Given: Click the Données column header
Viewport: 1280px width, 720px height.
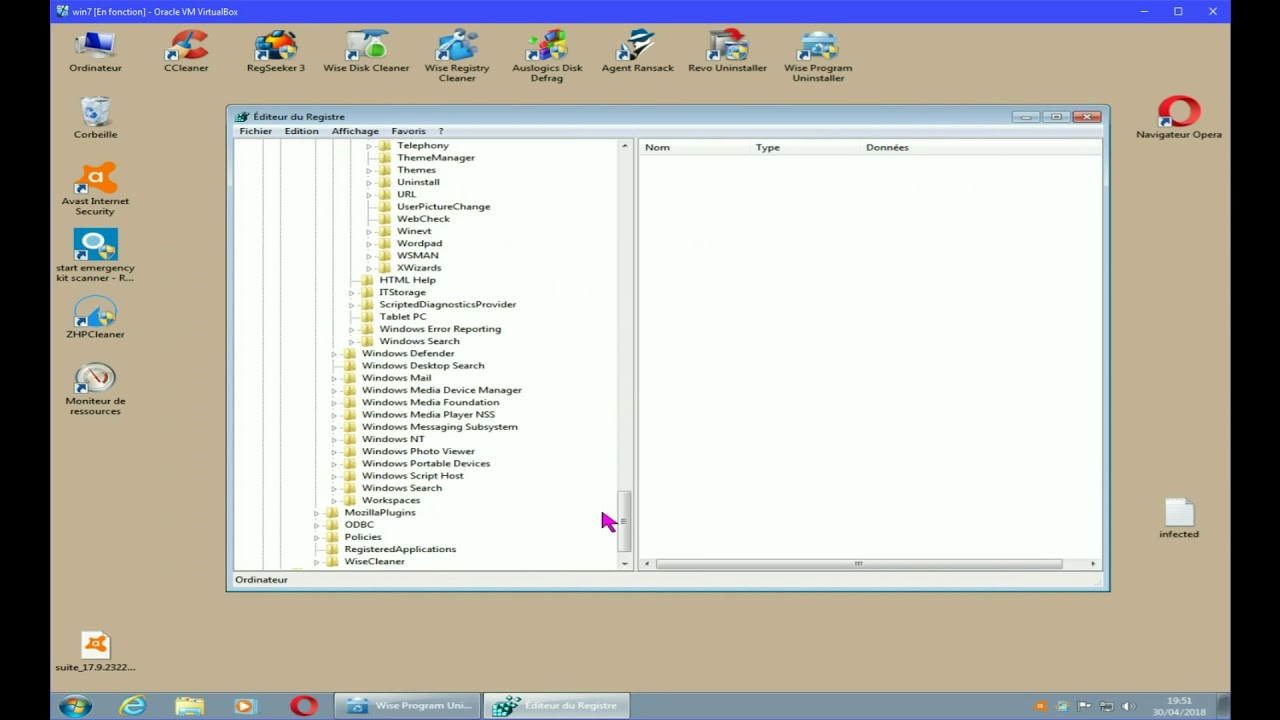Looking at the screenshot, I should tap(887, 147).
